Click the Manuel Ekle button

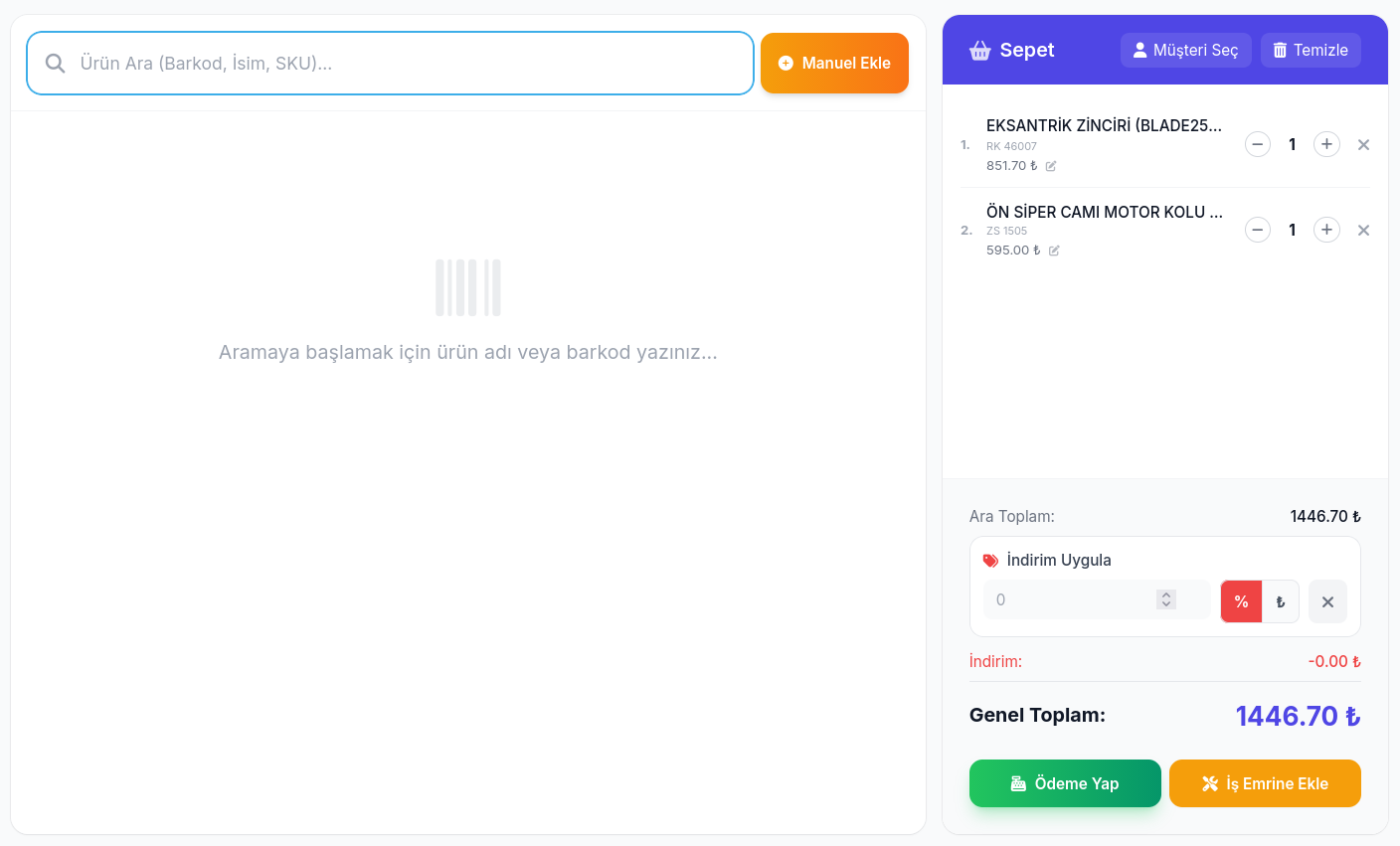coord(834,64)
